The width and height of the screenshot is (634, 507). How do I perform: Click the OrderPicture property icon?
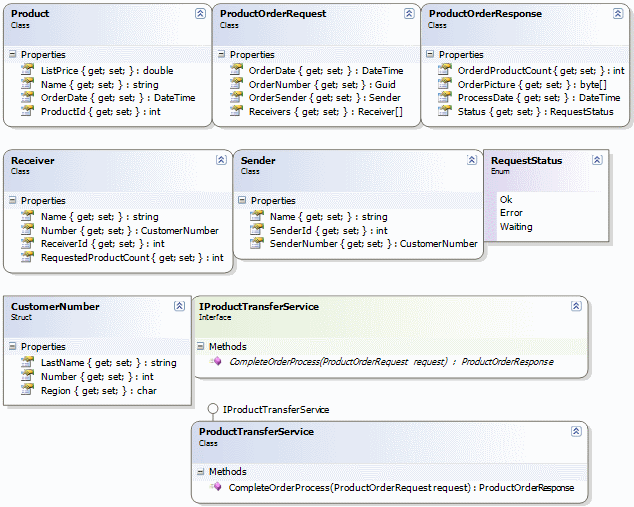click(445, 84)
